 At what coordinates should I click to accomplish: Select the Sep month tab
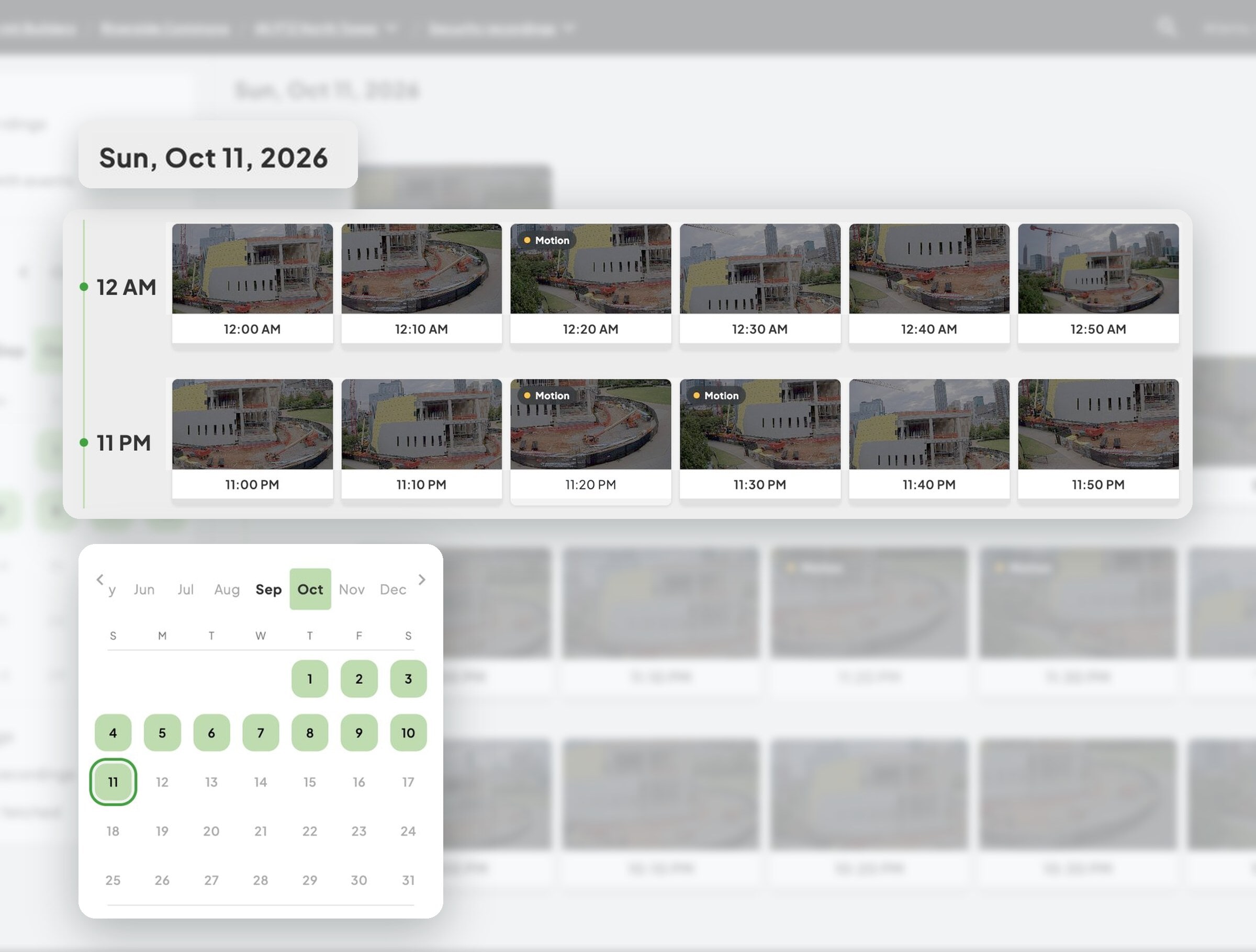point(268,590)
